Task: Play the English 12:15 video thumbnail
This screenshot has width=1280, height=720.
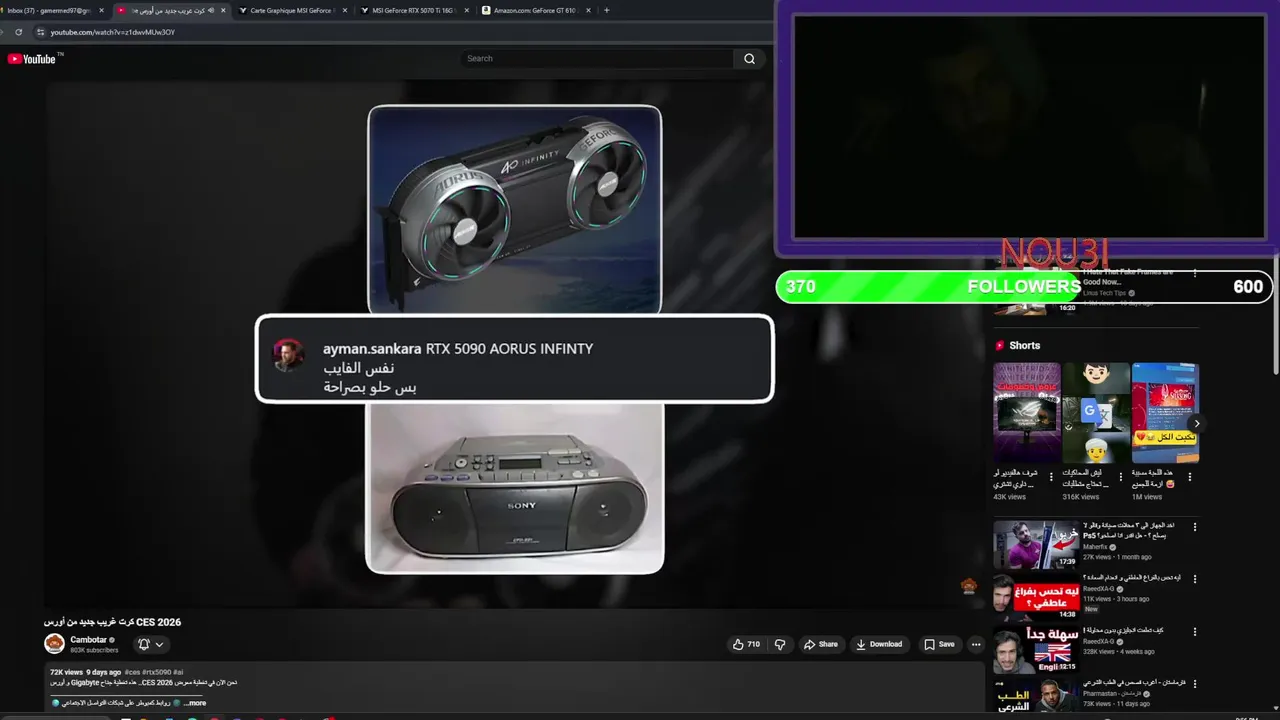Action: point(1036,650)
